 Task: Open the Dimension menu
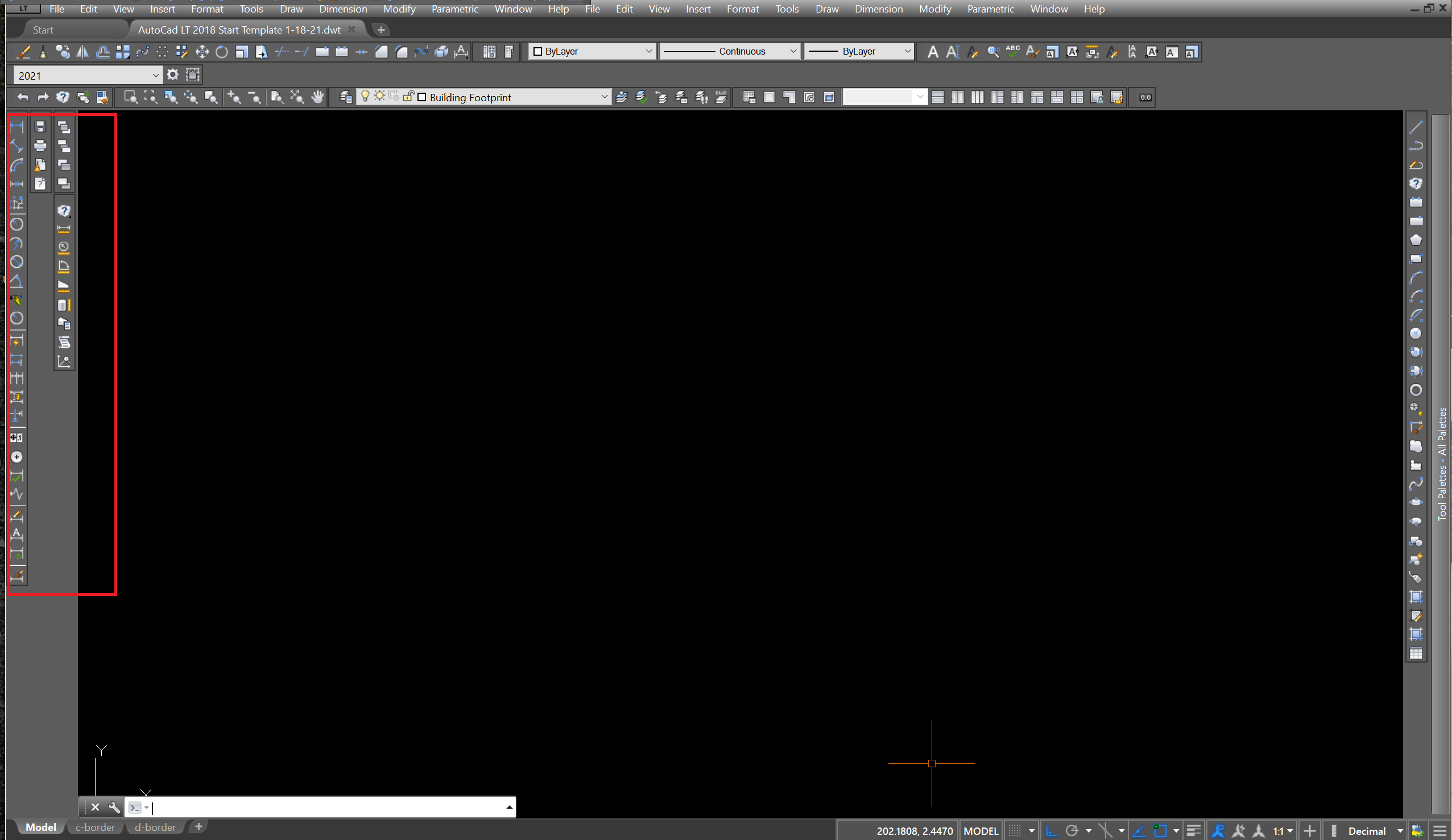[x=343, y=9]
